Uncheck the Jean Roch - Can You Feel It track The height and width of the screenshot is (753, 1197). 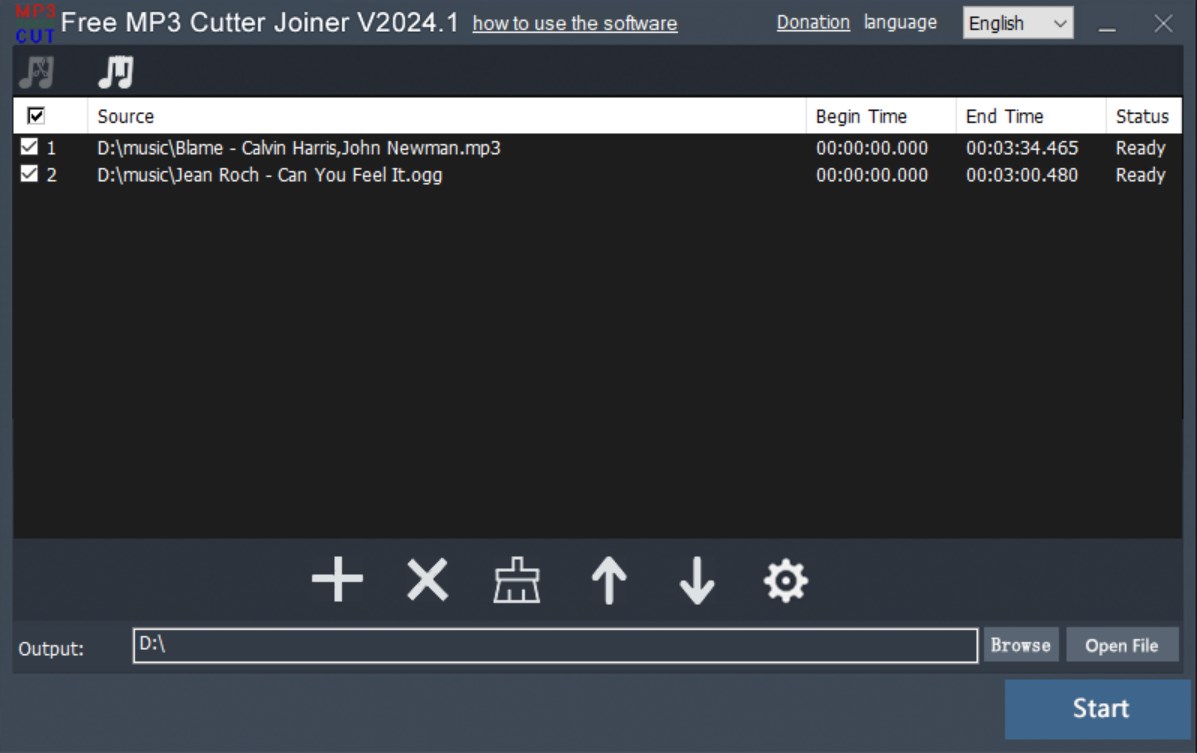[x=27, y=174]
